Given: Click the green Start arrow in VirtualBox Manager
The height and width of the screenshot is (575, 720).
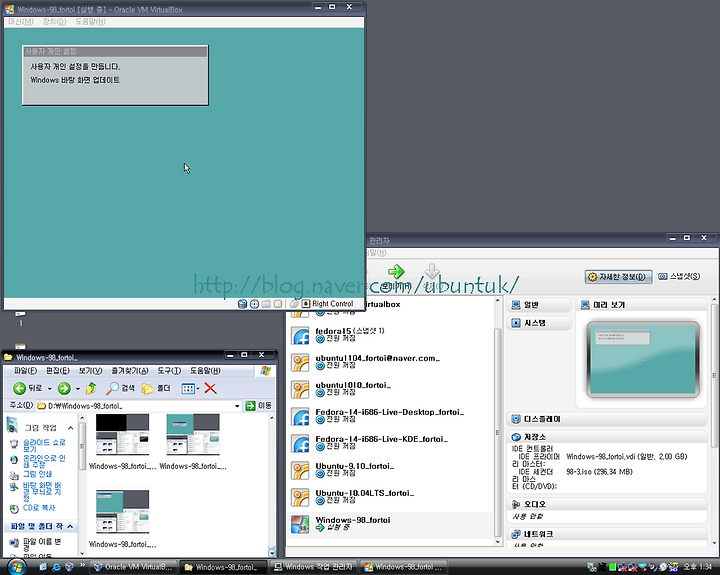Looking at the screenshot, I should coord(396,271).
